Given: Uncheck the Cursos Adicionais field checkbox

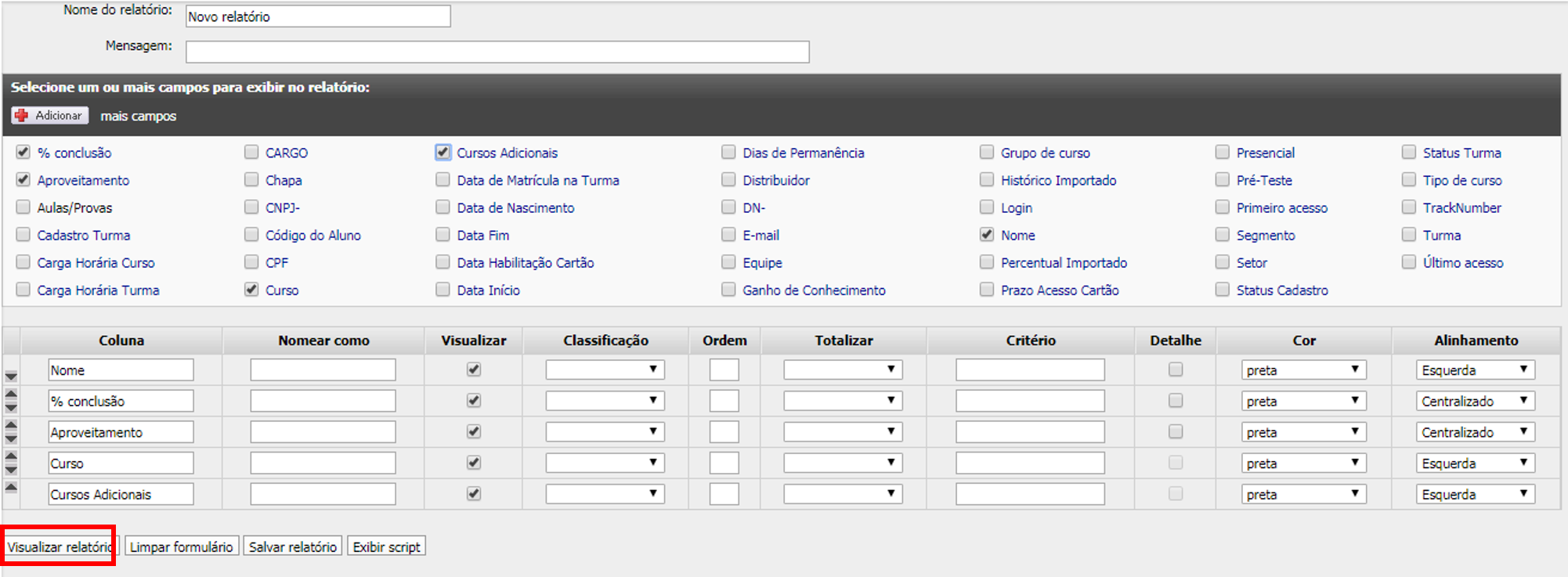Looking at the screenshot, I should point(443,153).
